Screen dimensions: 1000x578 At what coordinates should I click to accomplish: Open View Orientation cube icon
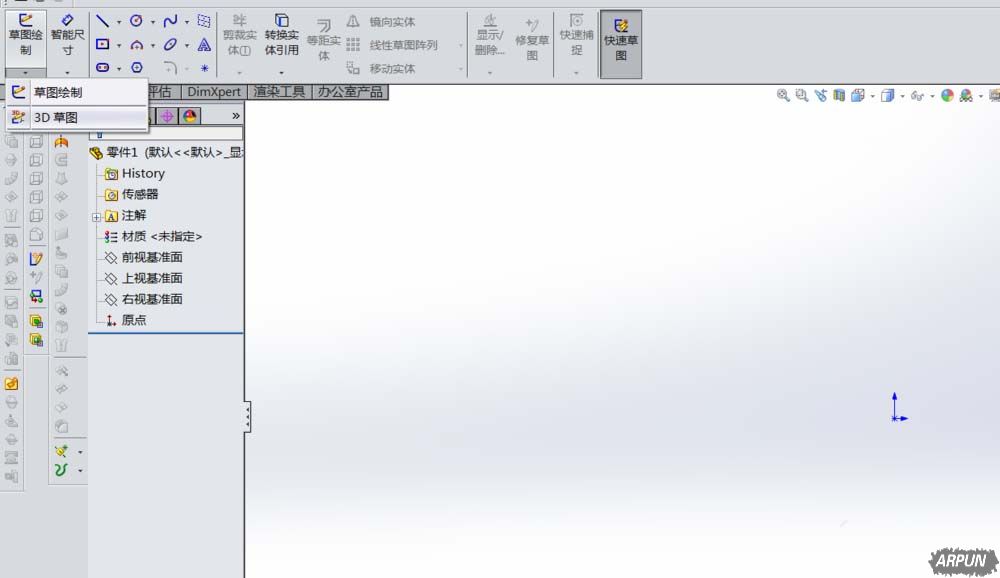pos(858,96)
